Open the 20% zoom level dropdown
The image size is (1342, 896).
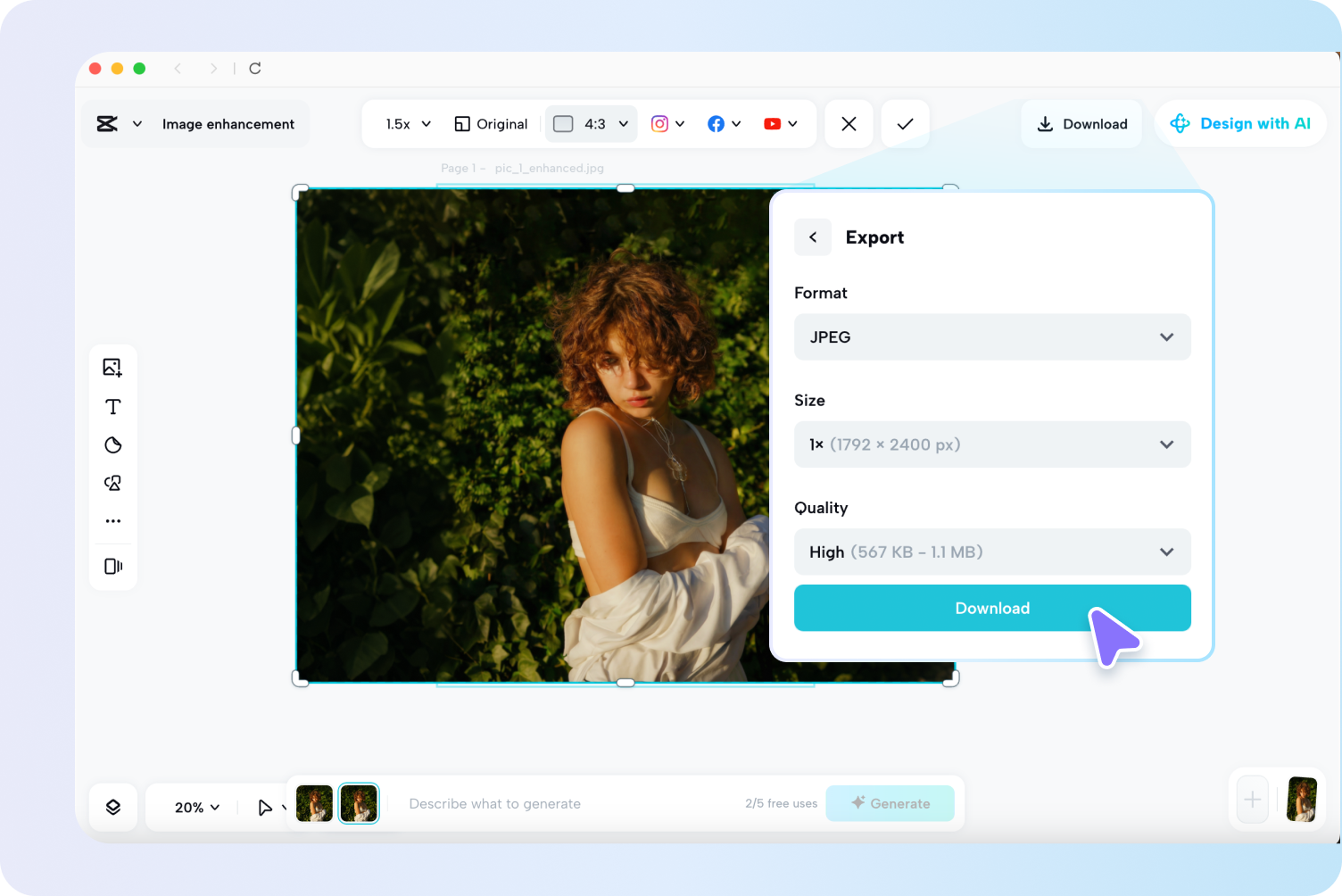193,807
